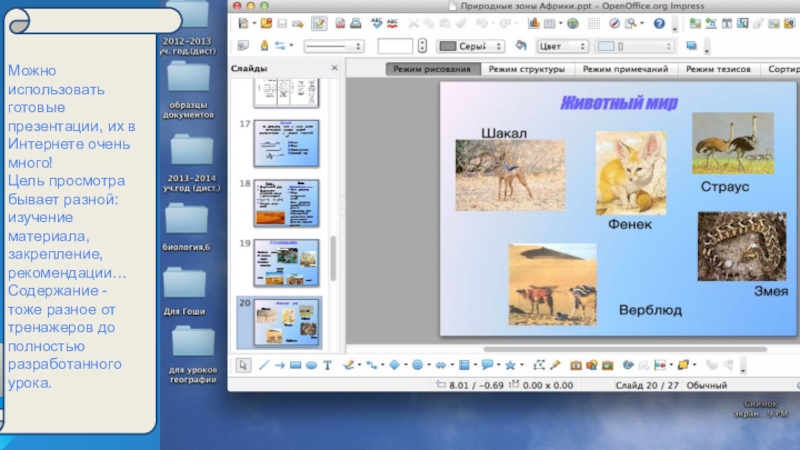
Task: Switch to the Режим примечаний tab
Action: pyautogui.click(x=625, y=69)
